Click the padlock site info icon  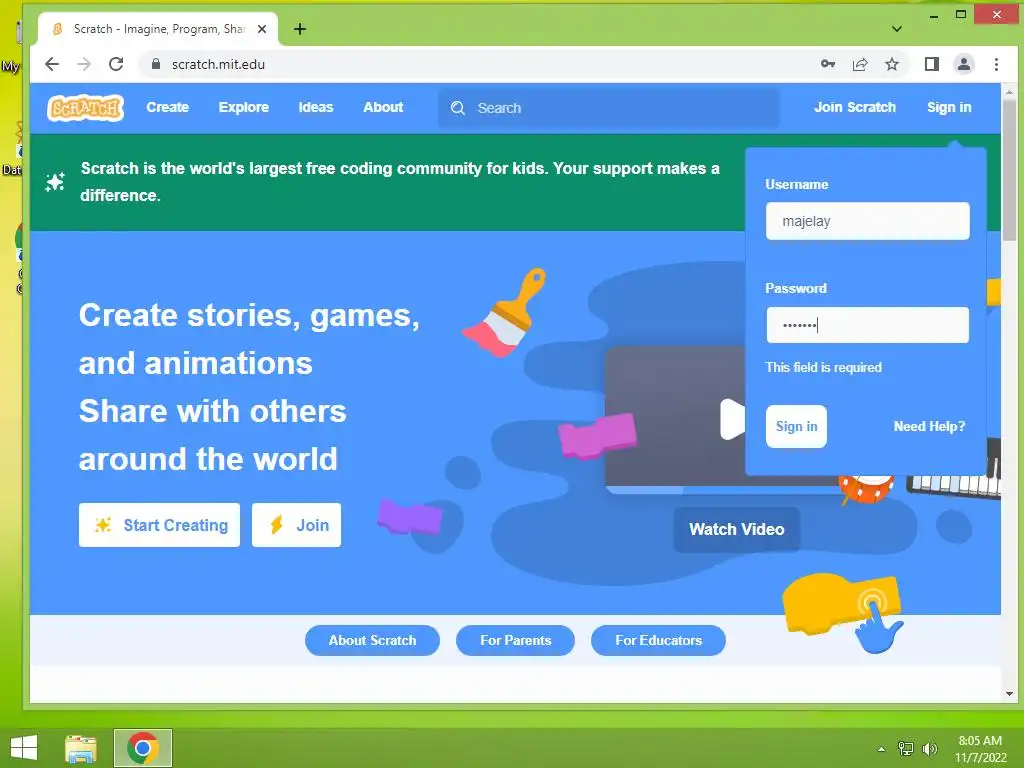(x=155, y=64)
